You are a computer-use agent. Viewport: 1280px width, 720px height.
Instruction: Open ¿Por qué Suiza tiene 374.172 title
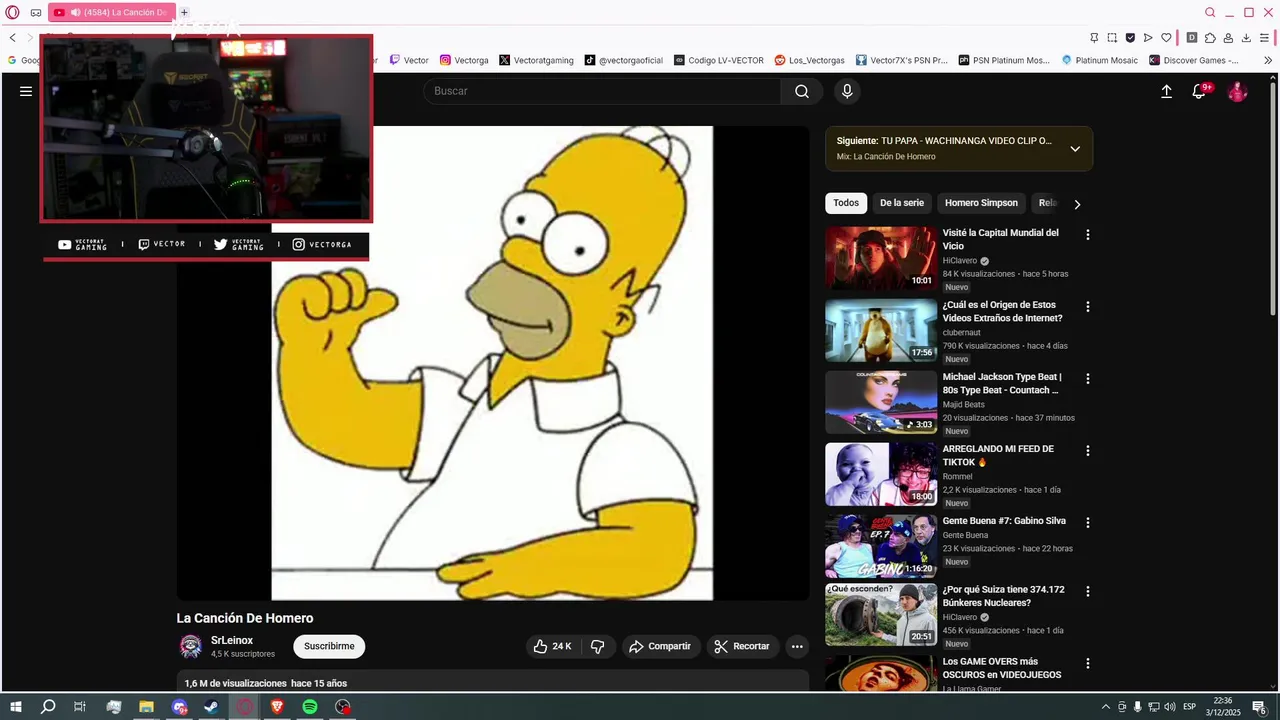click(1003, 596)
